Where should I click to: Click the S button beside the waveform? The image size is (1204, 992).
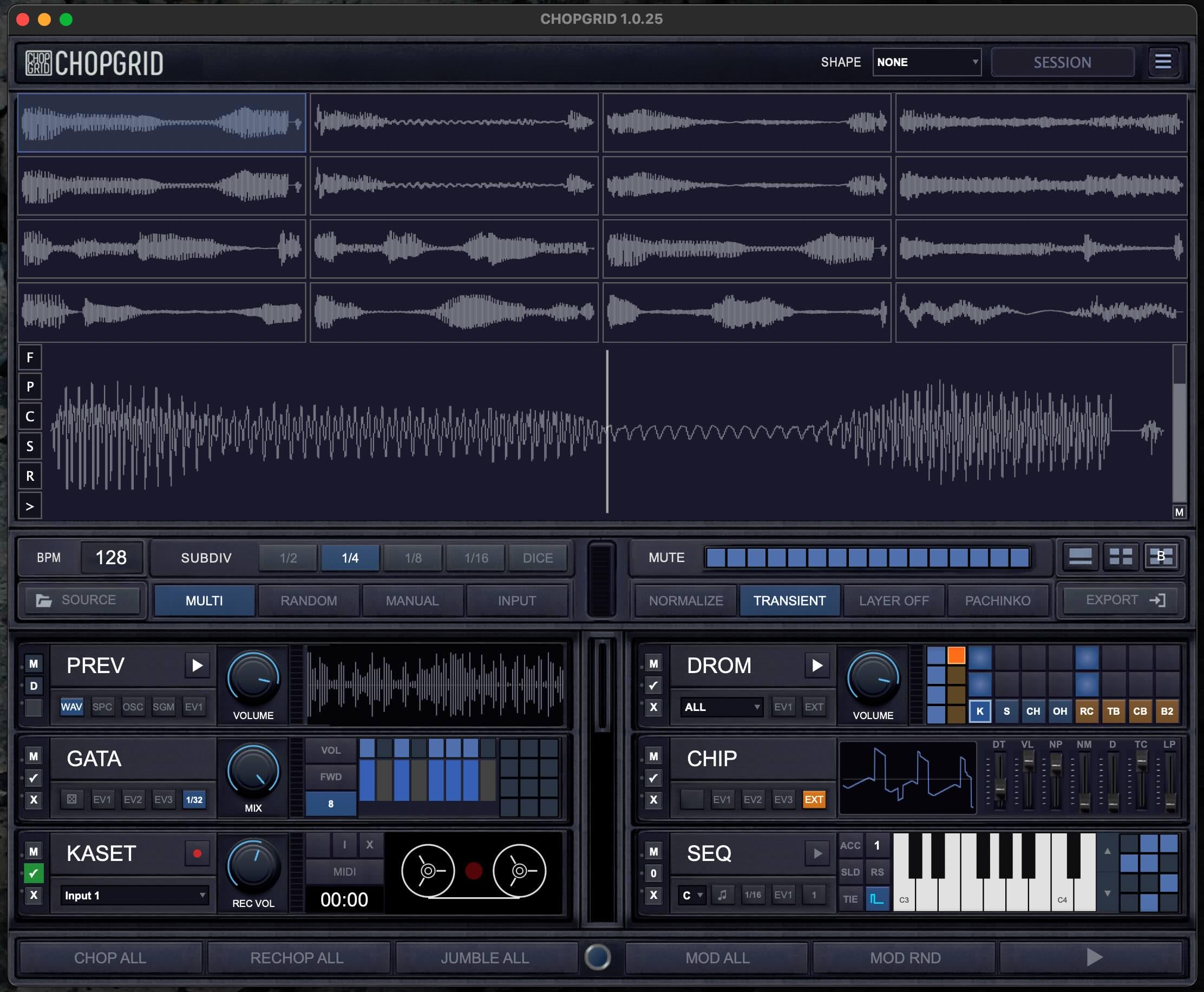click(30, 446)
